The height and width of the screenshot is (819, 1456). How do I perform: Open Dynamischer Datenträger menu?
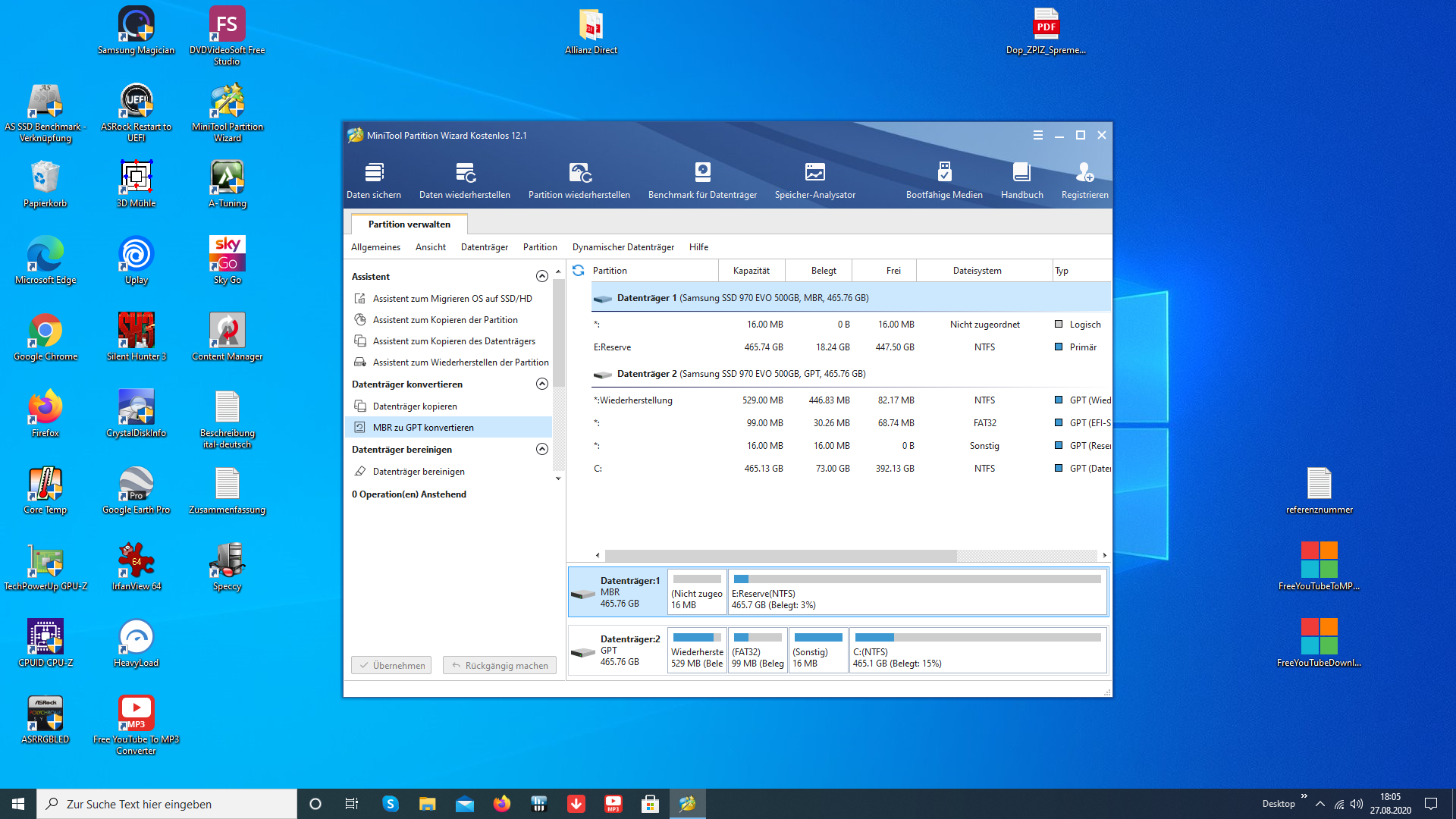[623, 247]
